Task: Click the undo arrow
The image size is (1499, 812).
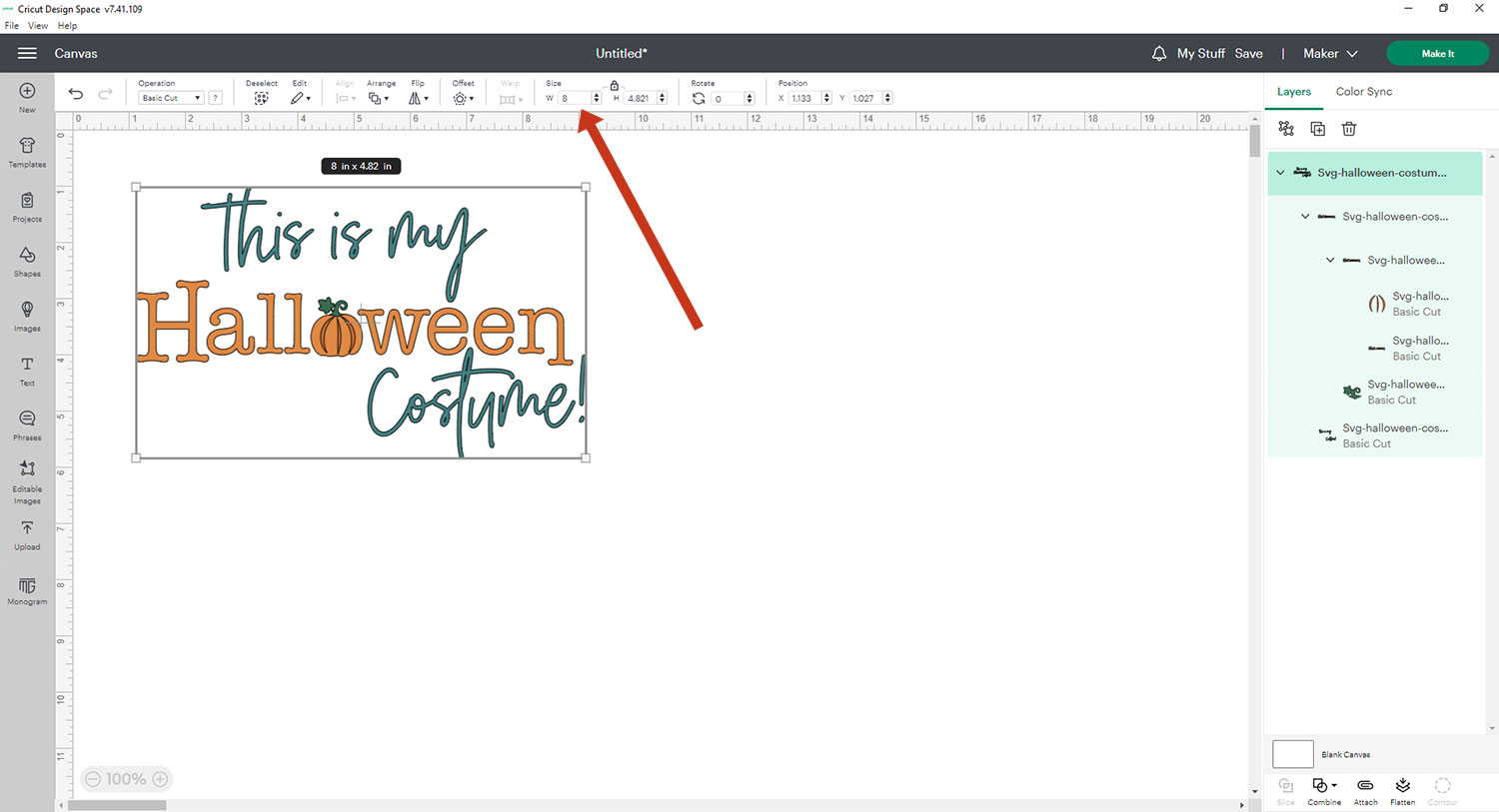Action: point(76,94)
